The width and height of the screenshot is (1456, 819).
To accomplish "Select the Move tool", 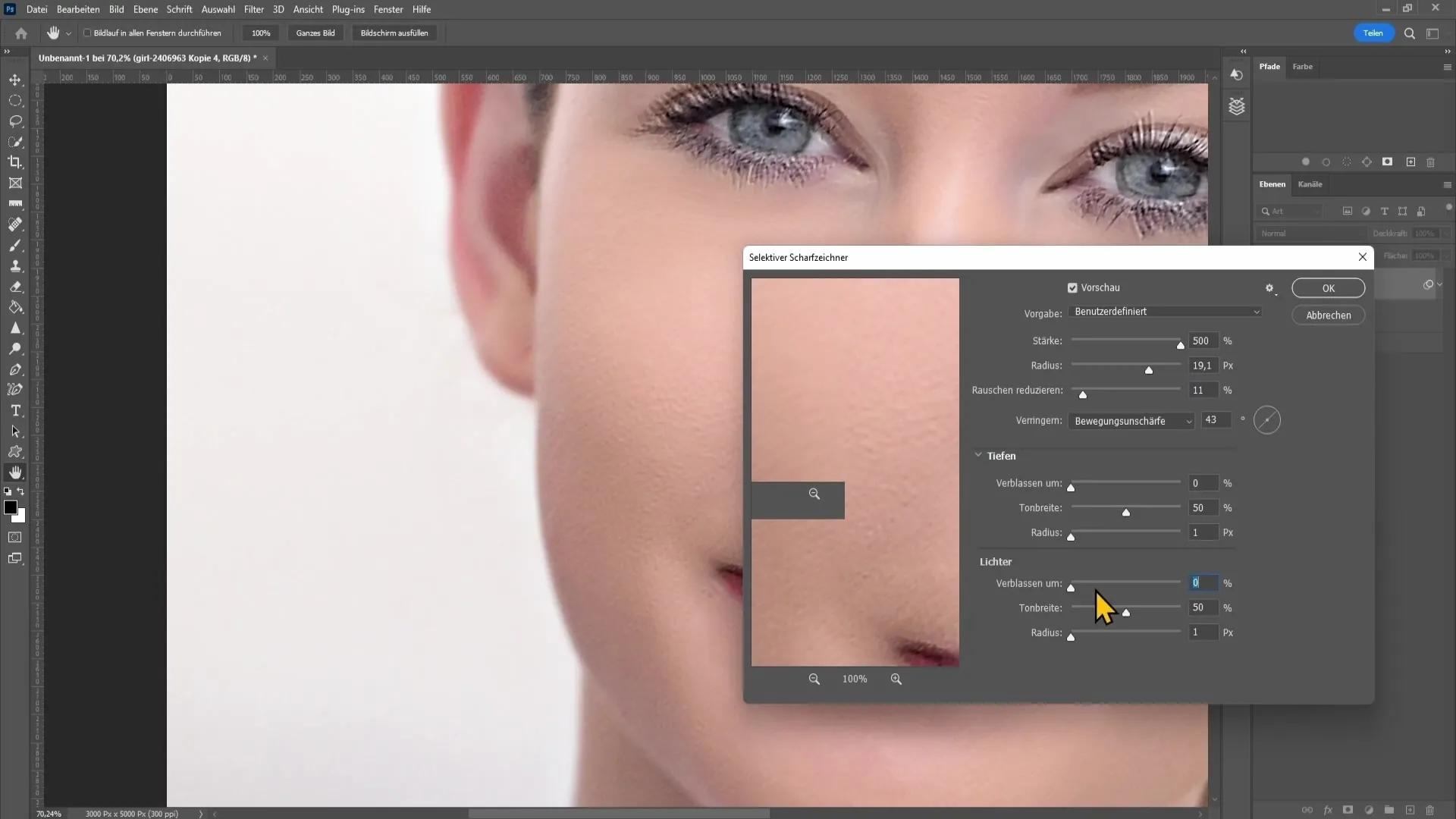I will [15, 80].
